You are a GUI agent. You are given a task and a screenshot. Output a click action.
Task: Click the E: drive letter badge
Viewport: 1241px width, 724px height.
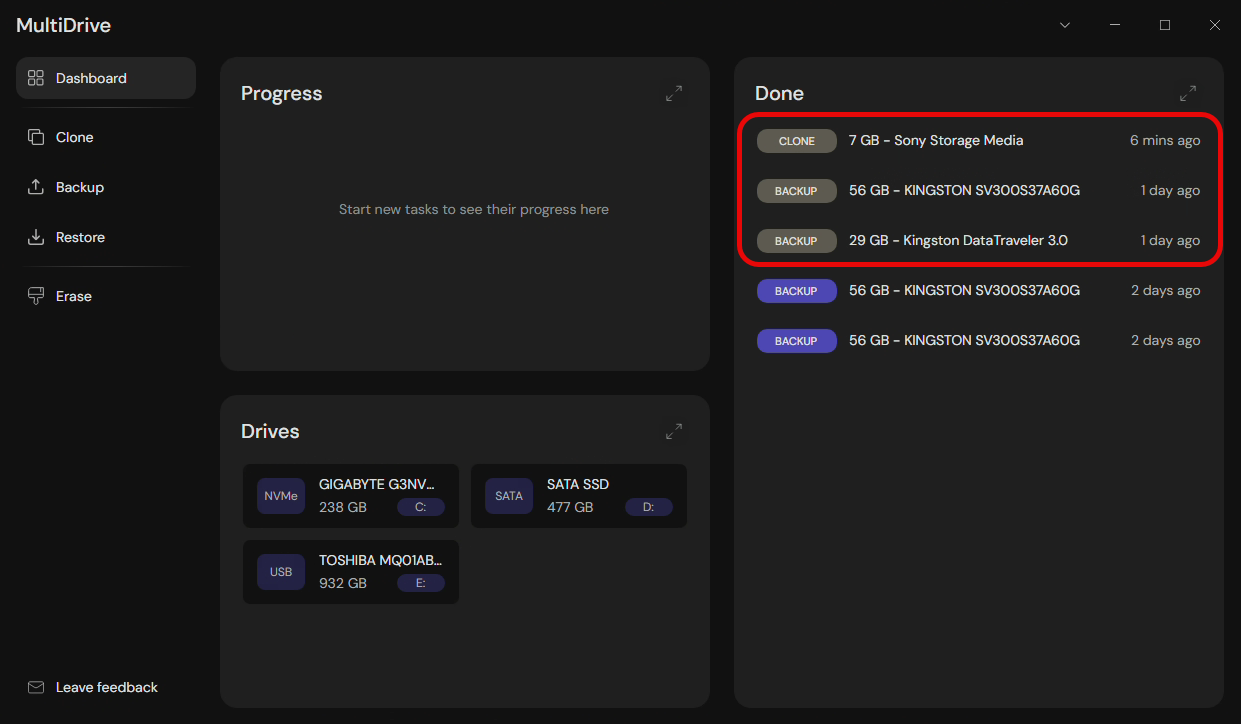pyautogui.click(x=421, y=583)
